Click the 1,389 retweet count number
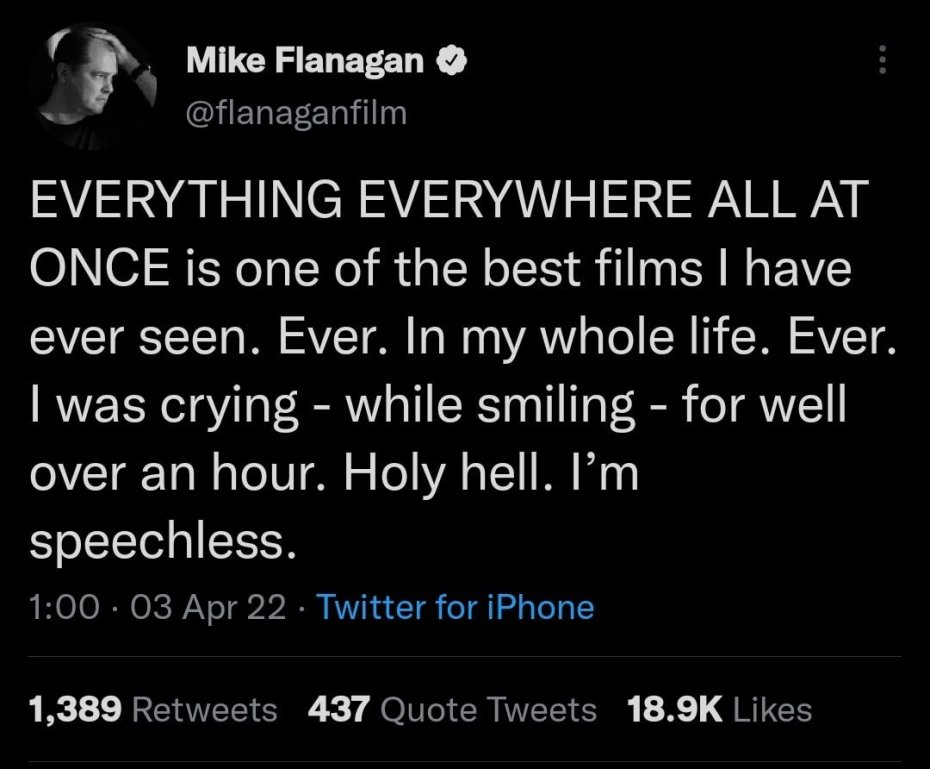 [76, 710]
